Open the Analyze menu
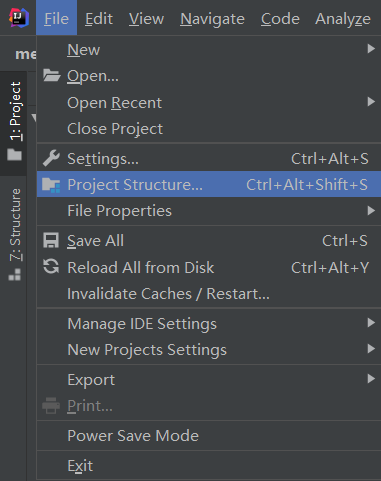 [343, 19]
